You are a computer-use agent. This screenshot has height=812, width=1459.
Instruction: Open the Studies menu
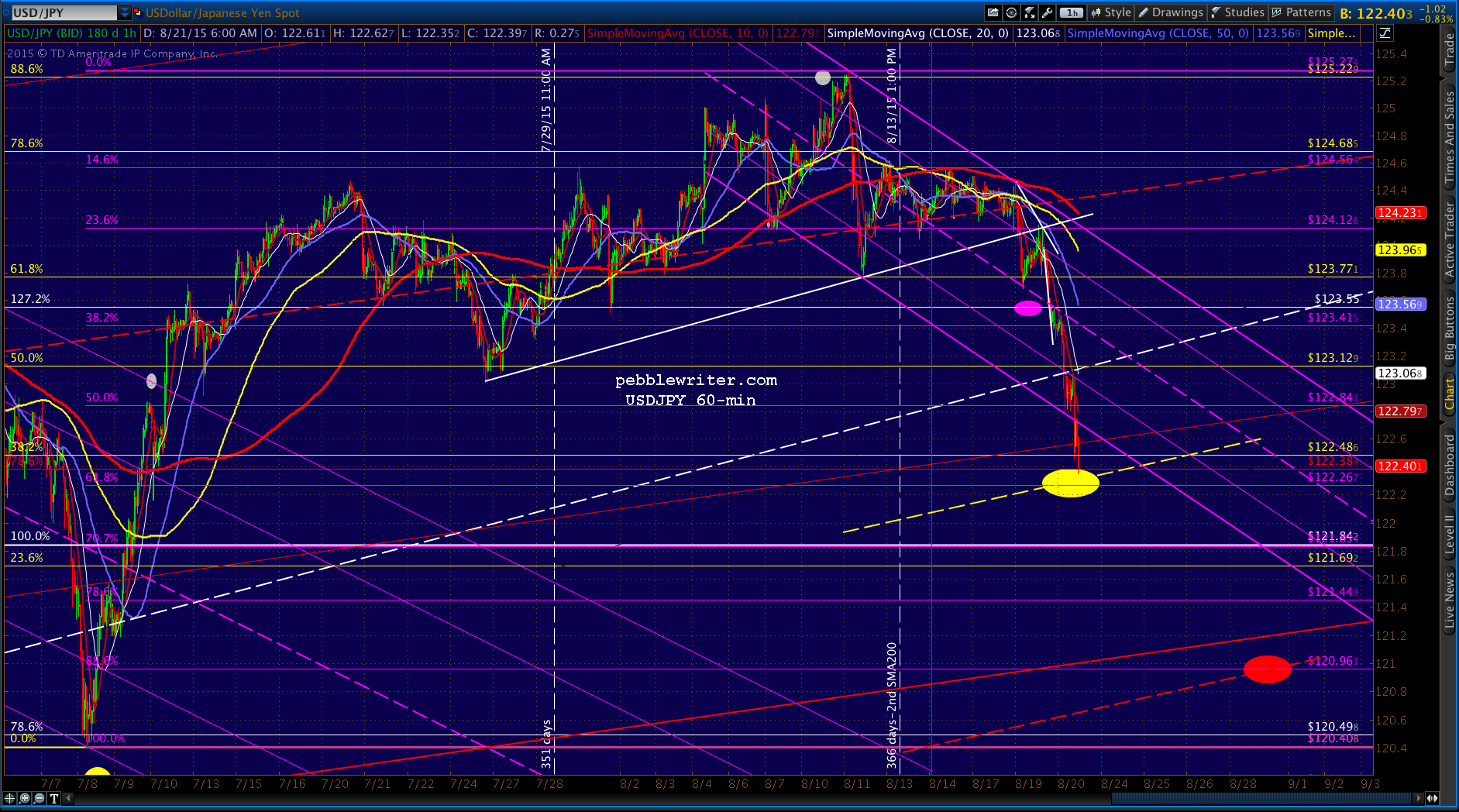(1237, 12)
